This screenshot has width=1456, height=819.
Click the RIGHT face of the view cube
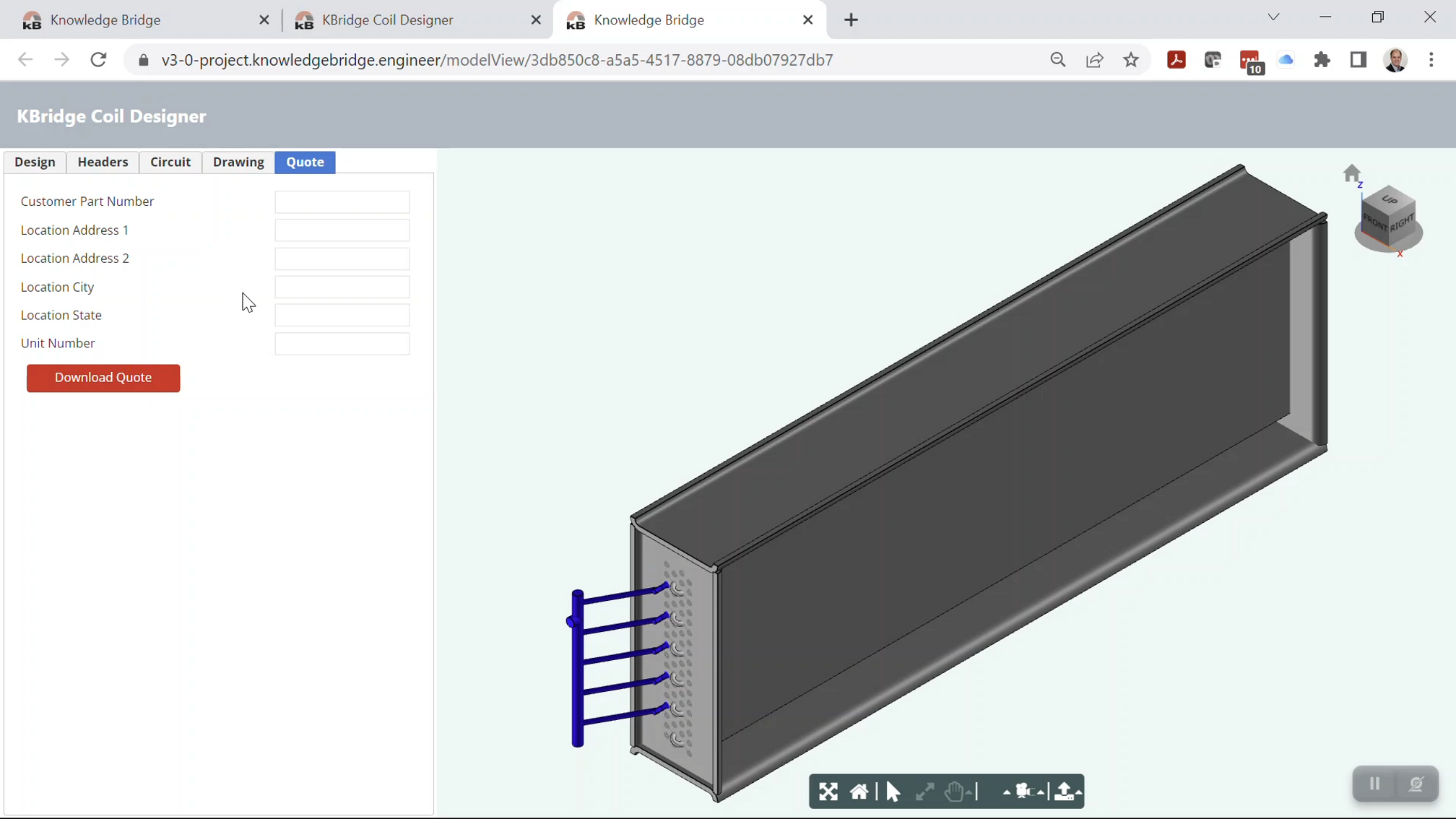(1402, 222)
